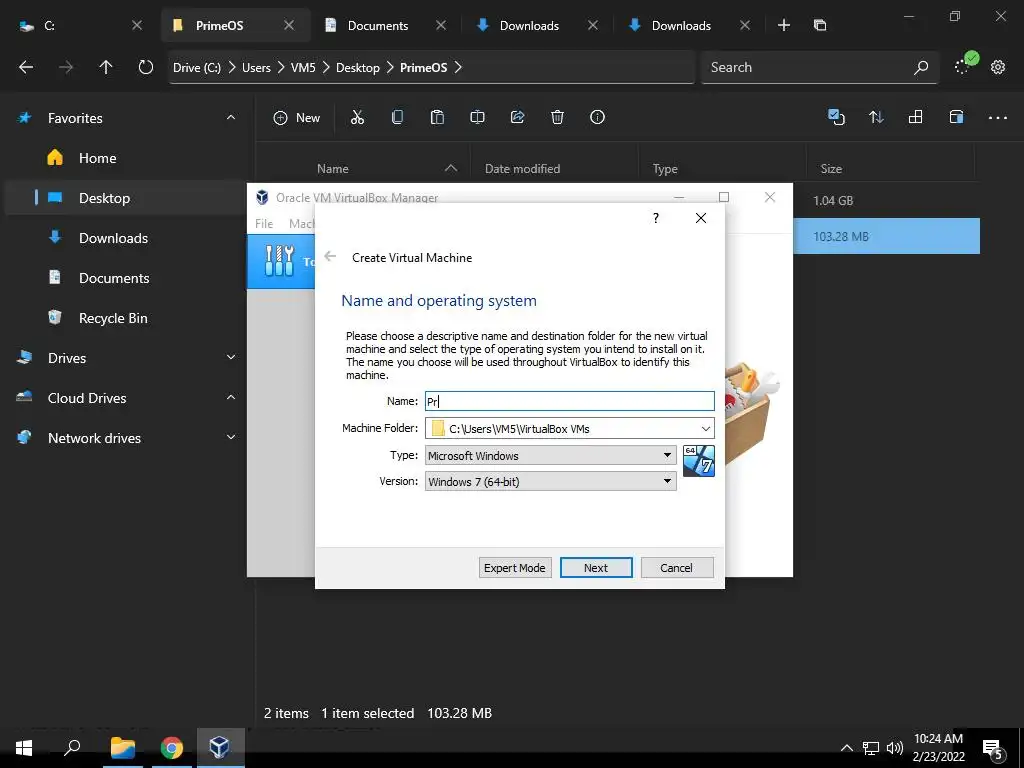Image resolution: width=1024 pixels, height=768 pixels.
Task: Open the Windows Start menu
Action: (24, 748)
